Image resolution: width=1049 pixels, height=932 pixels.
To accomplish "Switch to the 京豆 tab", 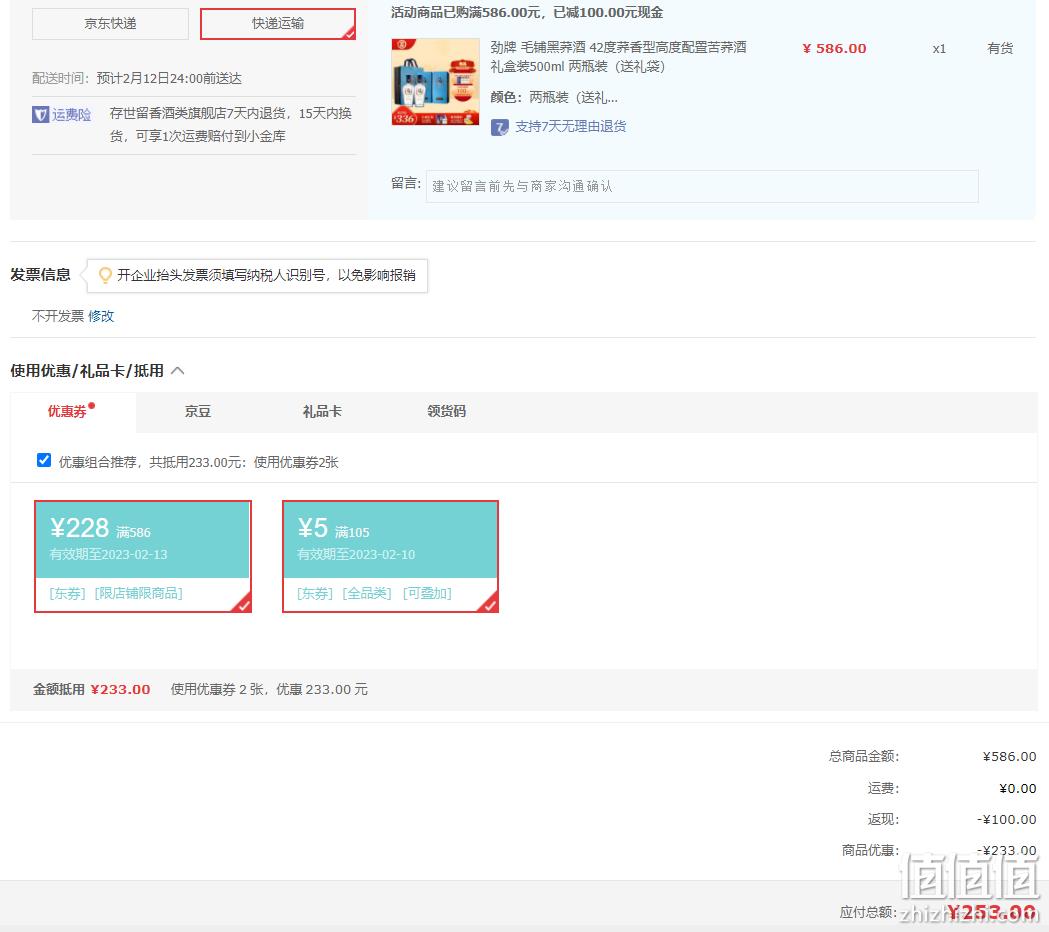I will click(198, 411).
